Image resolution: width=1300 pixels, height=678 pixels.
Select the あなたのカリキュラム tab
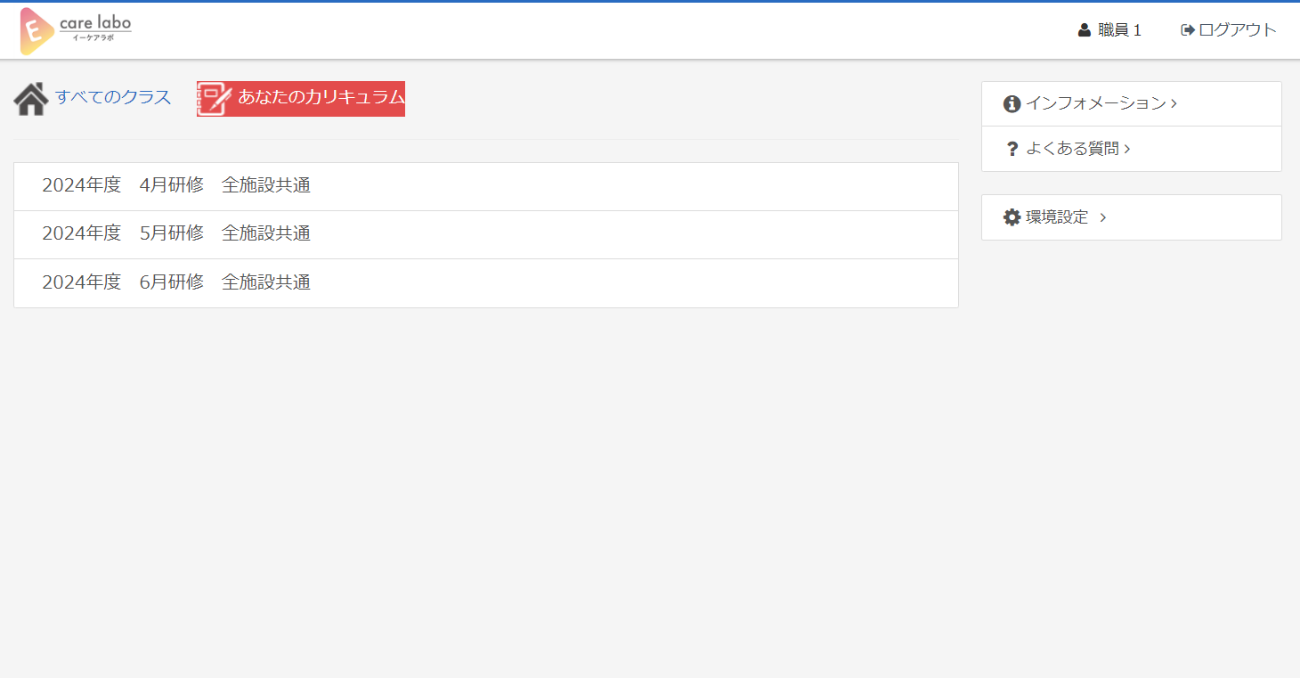coord(321,97)
